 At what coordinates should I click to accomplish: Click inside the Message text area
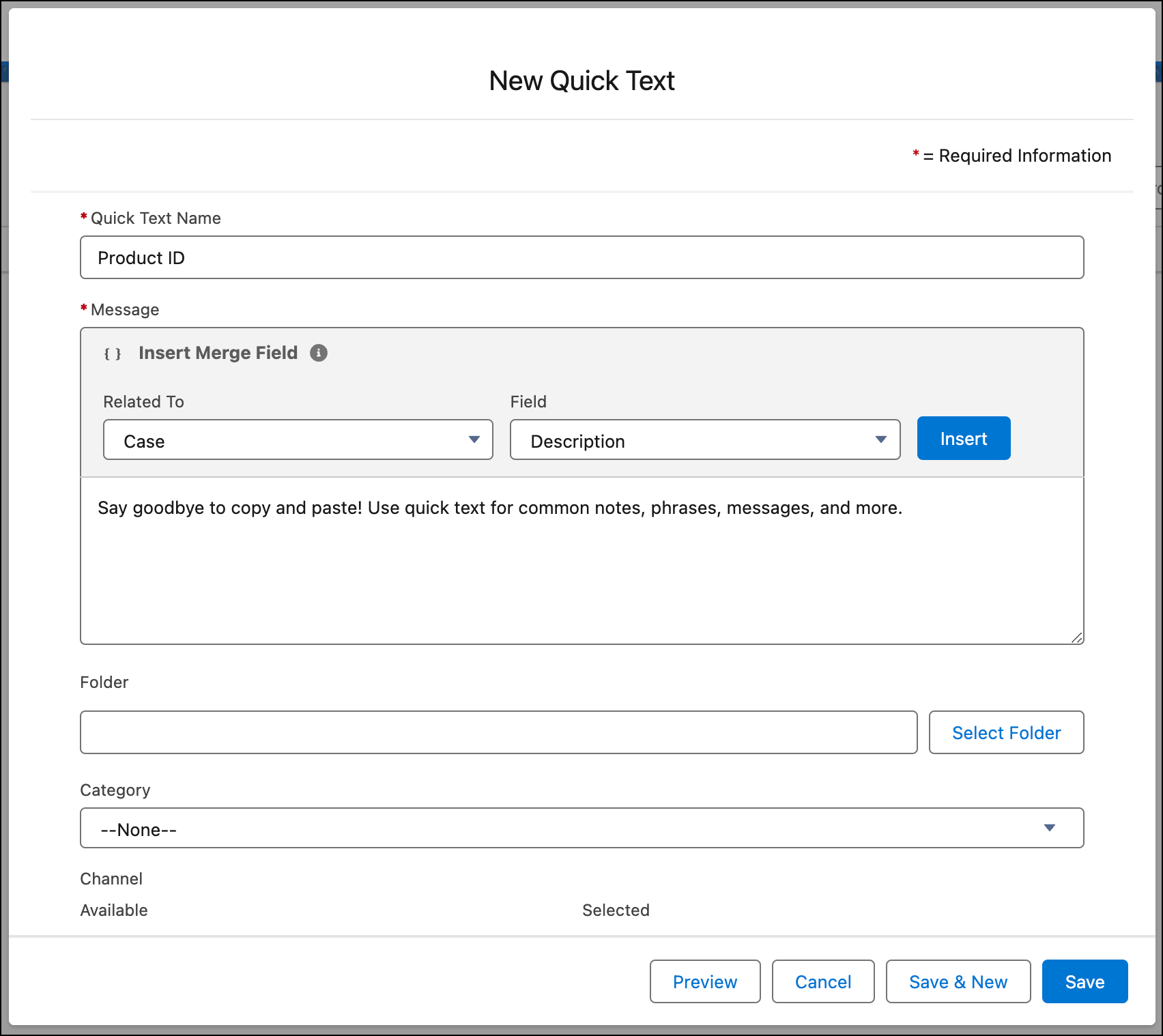coord(582,560)
